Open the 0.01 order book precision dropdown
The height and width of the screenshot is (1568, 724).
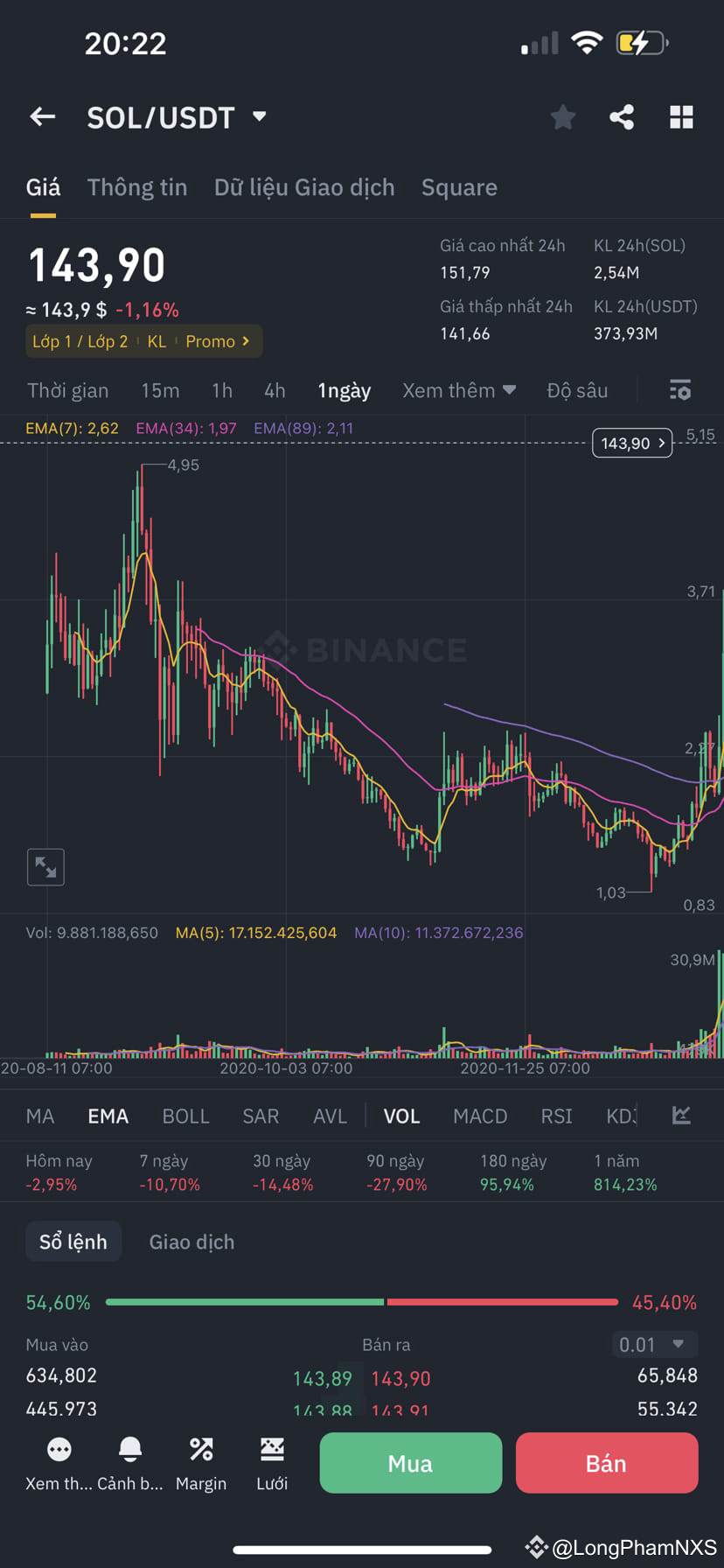click(653, 1344)
